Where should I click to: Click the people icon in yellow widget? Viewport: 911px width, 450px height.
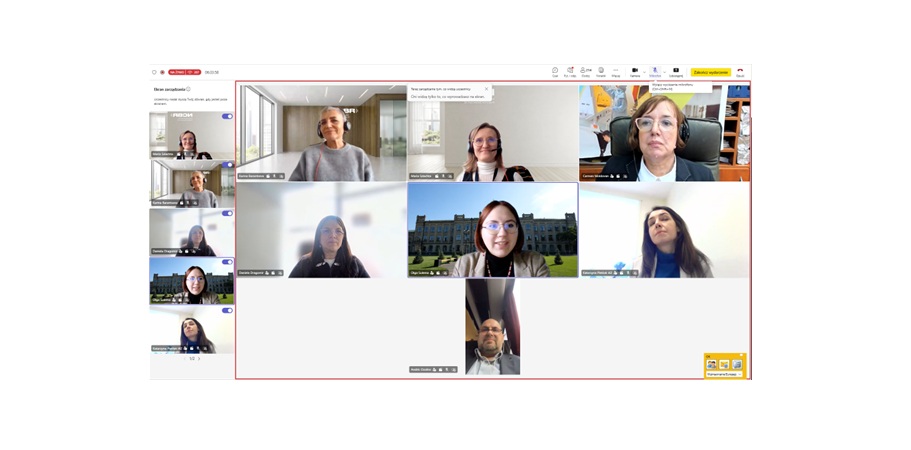(x=712, y=365)
